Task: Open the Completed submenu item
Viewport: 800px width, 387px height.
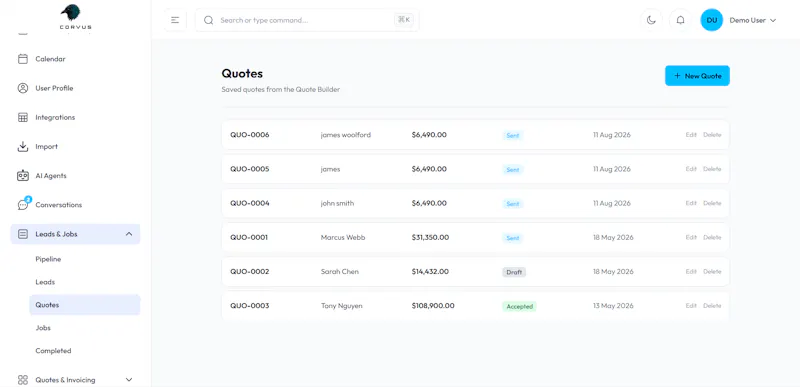Action: [x=85, y=351]
